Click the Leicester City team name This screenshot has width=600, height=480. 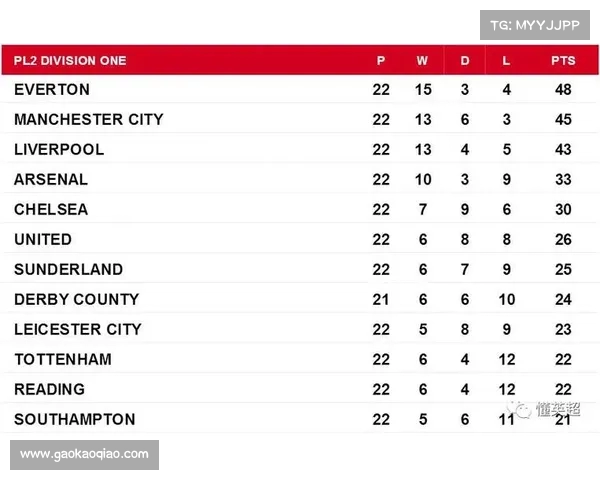pos(78,329)
